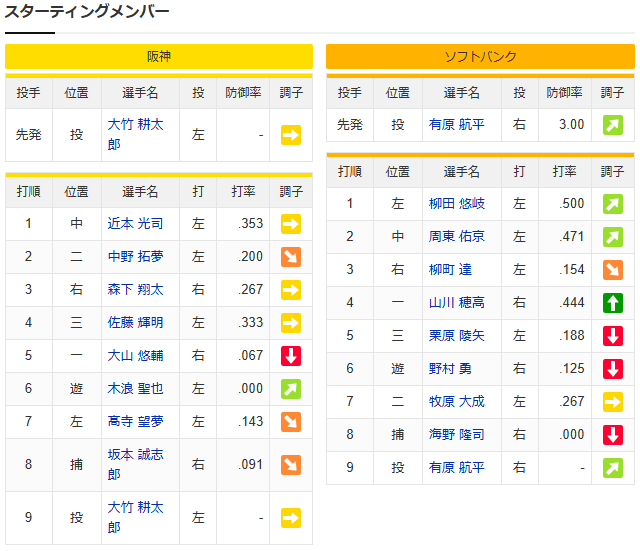Click the flat condition arrow for 森下 翔太

coord(291,290)
